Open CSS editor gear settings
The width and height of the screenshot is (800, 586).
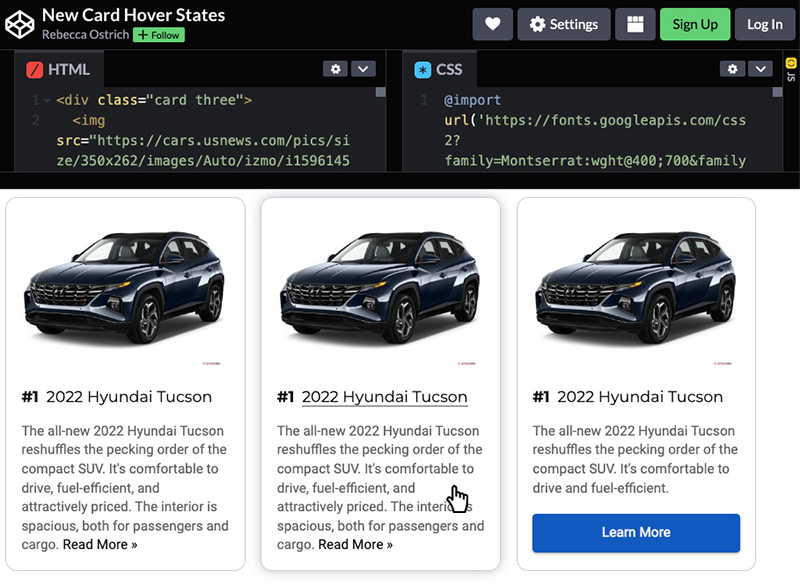(x=732, y=69)
